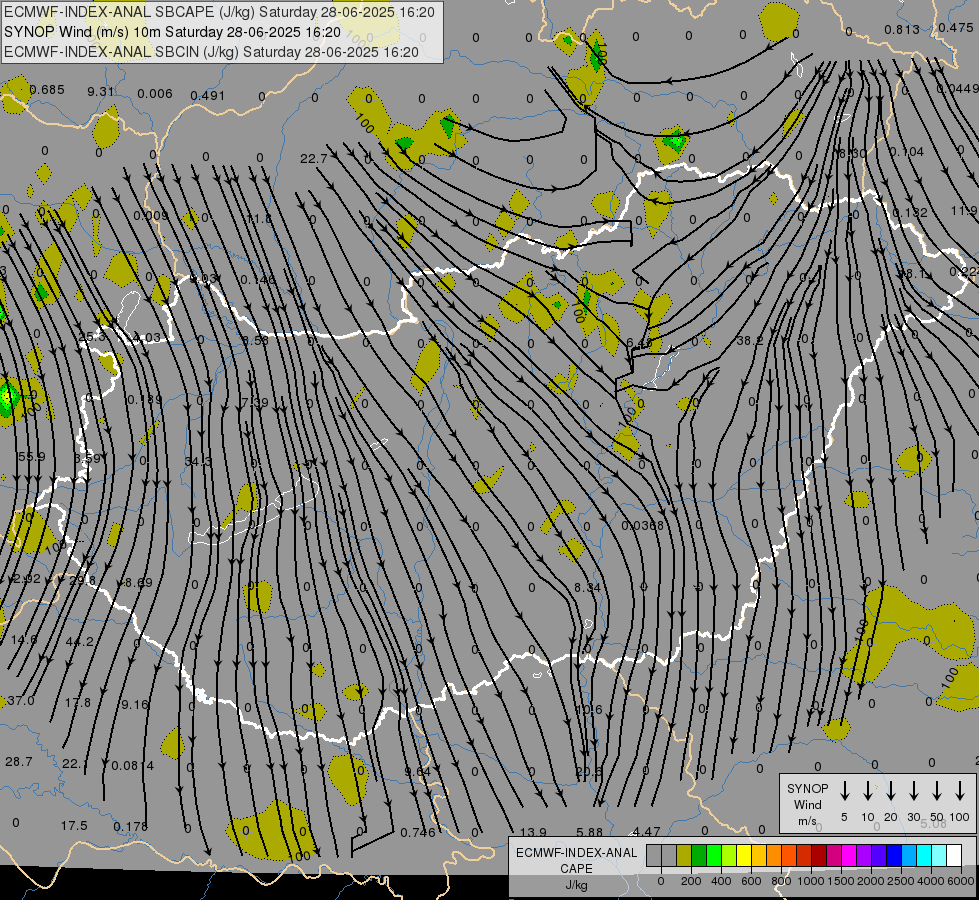979x900 pixels.
Task: Select the bright green CAPE legend swatch
Action: tap(714, 856)
